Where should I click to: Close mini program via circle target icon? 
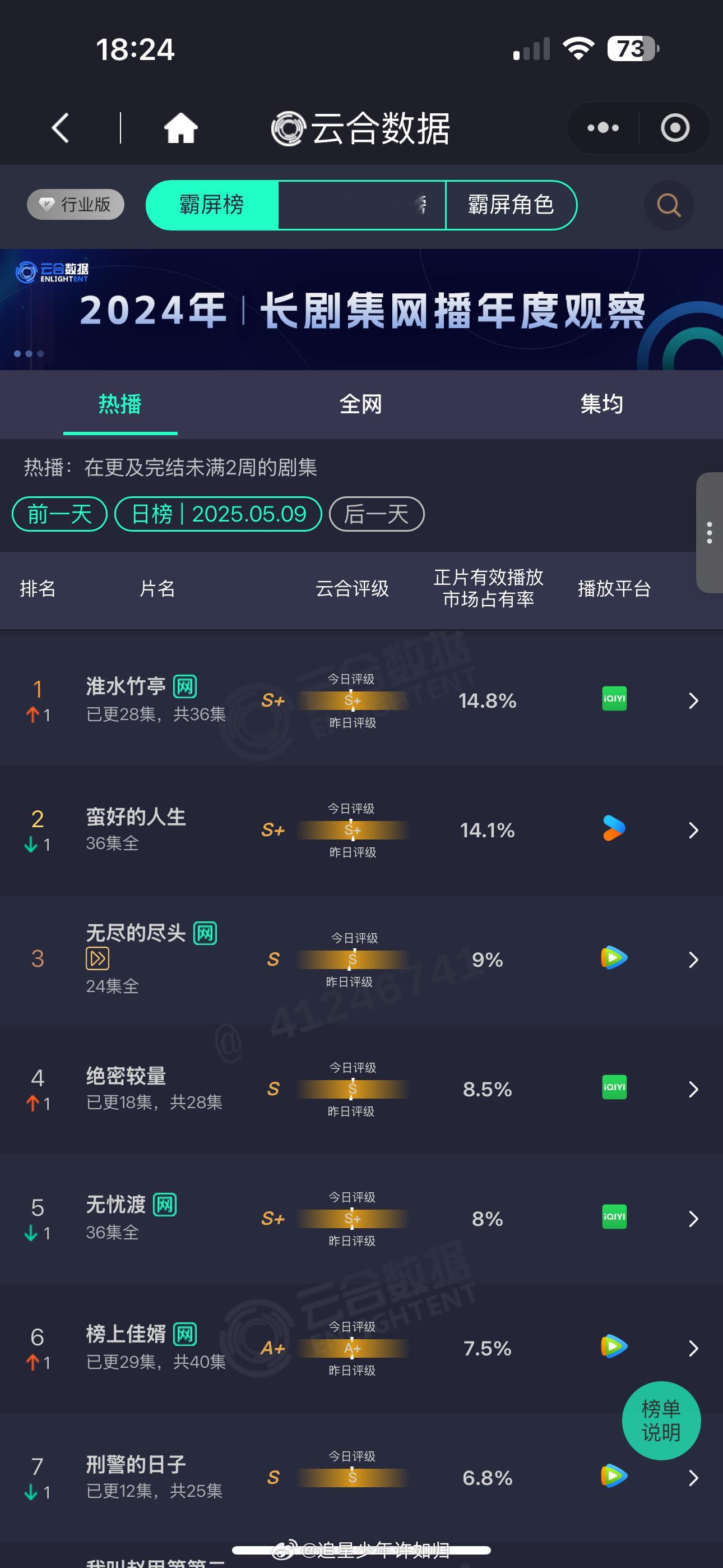pyautogui.click(x=675, y=128)
